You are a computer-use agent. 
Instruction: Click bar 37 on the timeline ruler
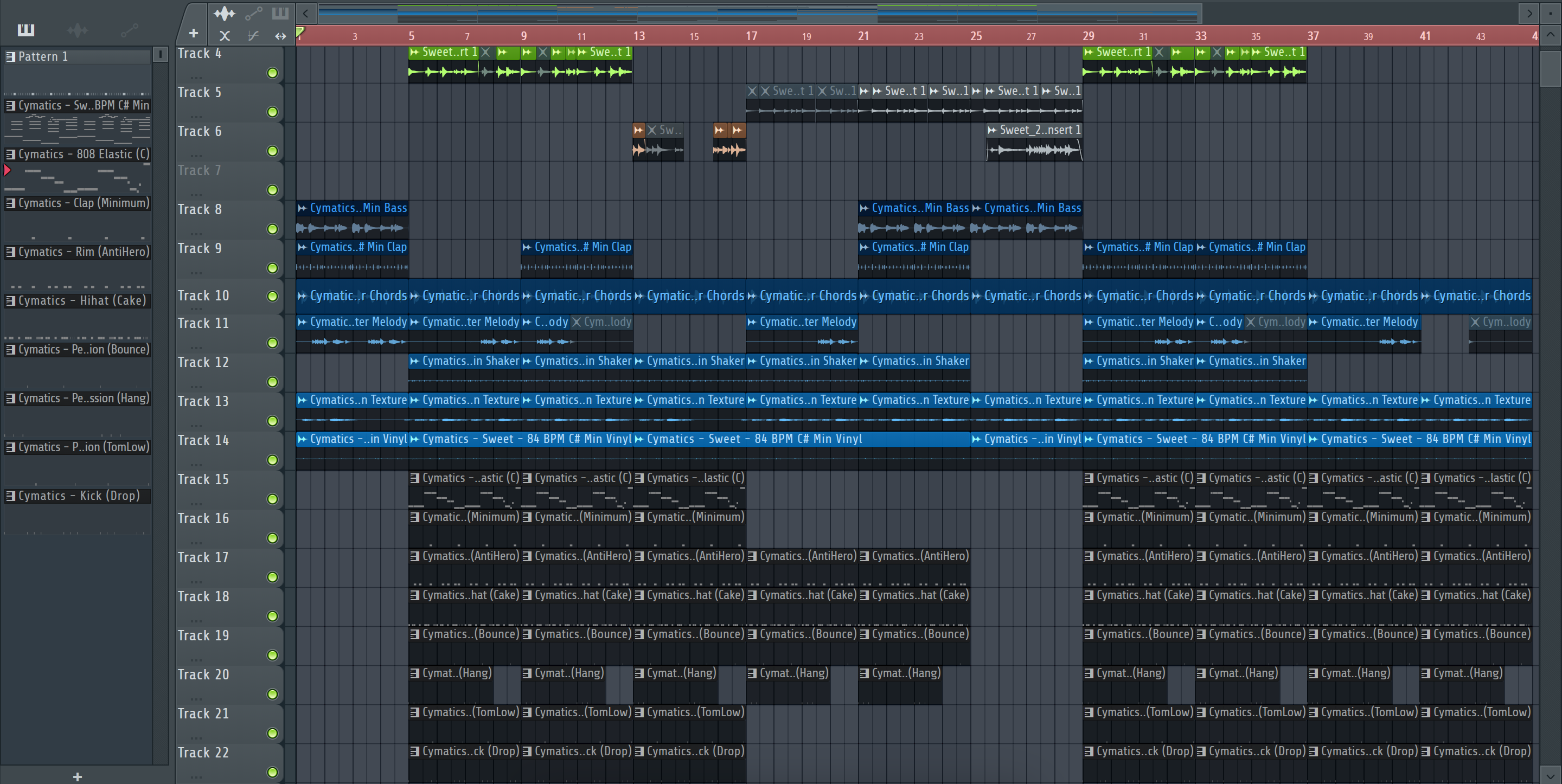[x=1313, y=36]
